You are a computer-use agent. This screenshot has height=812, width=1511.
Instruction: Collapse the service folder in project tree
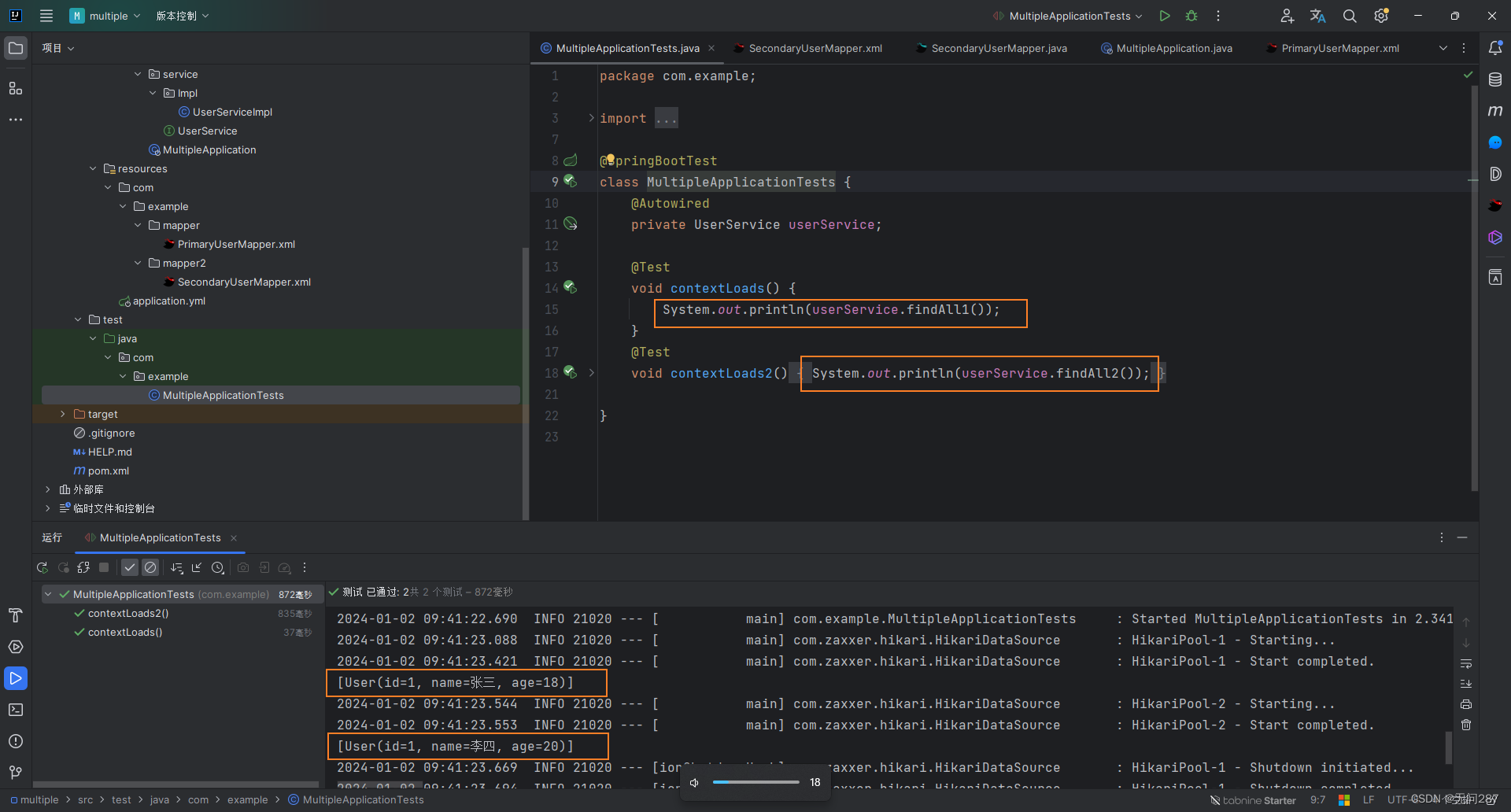pos(138,74)
